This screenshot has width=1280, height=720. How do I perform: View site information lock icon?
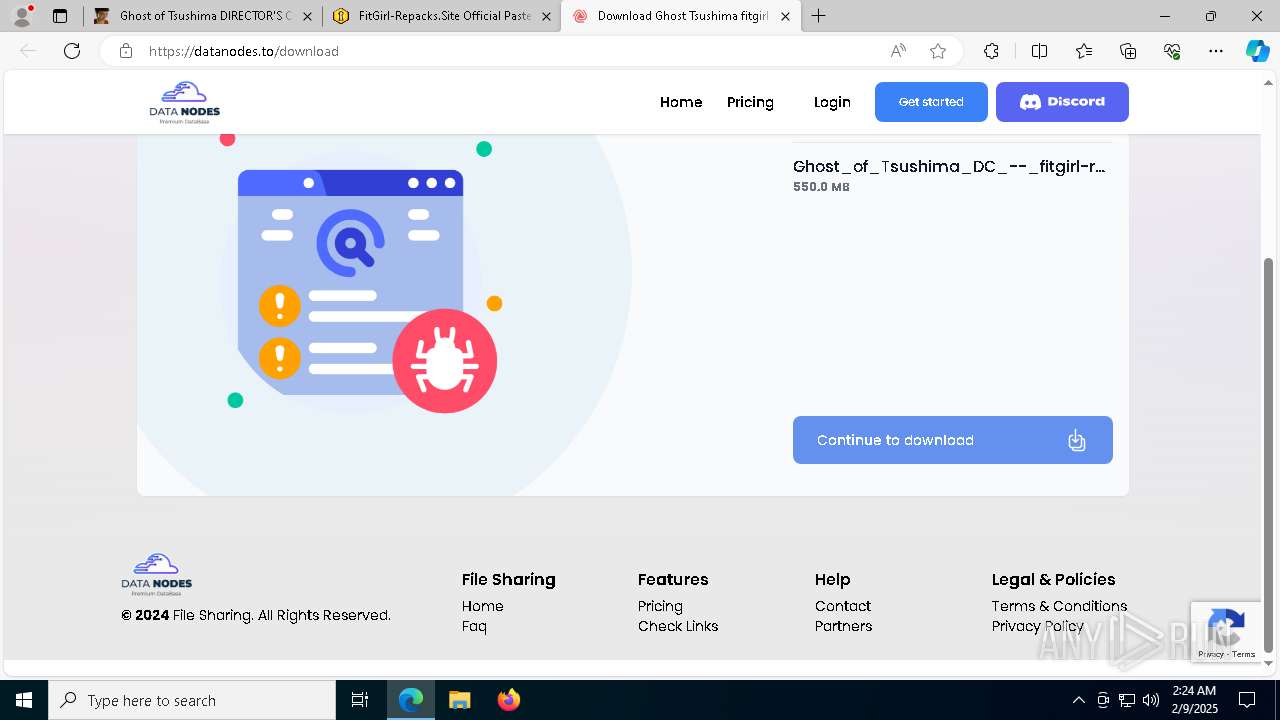pos(126,51)
